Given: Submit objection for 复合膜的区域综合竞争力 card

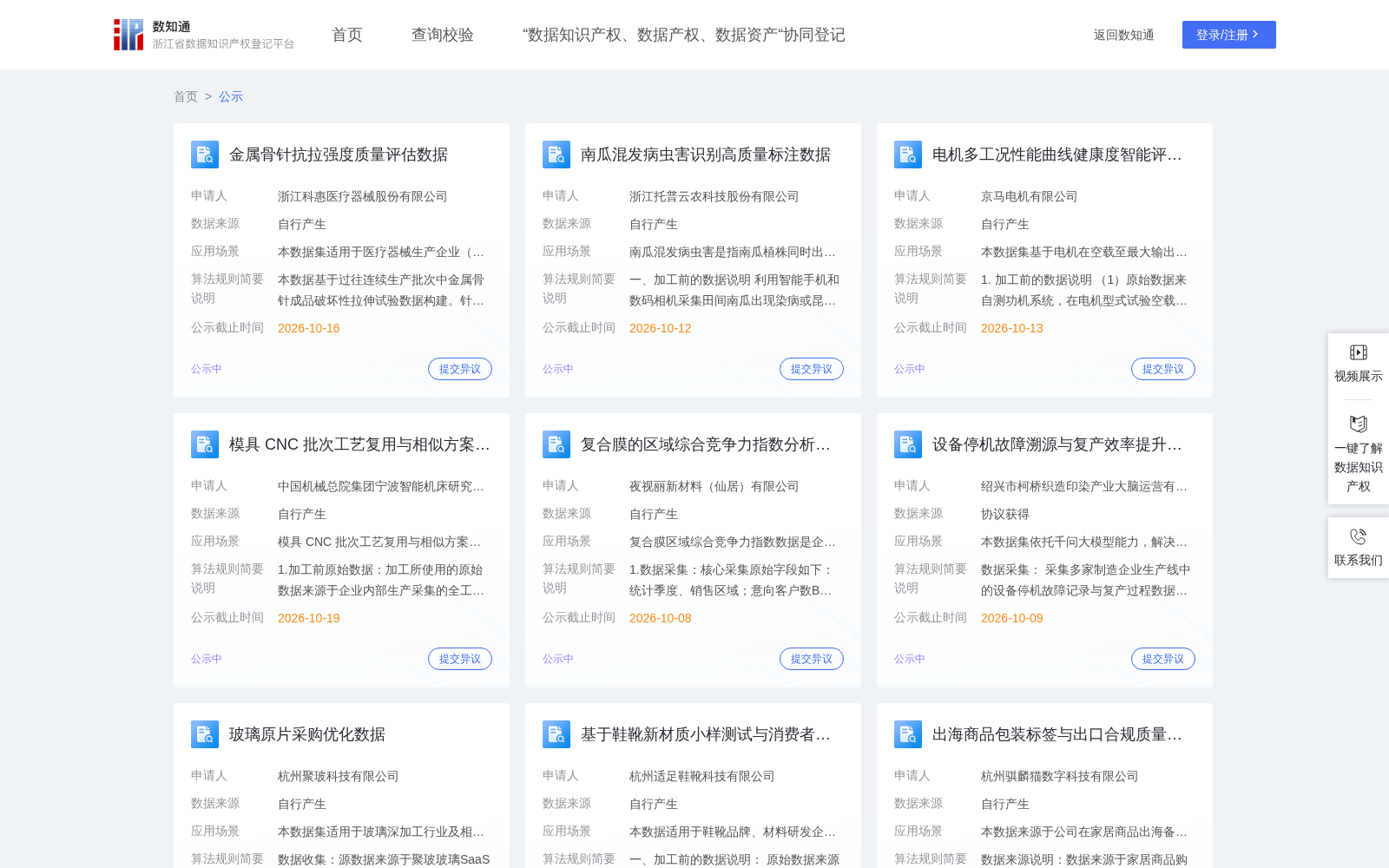Looking at the screenshot, I should click(812, 659).
